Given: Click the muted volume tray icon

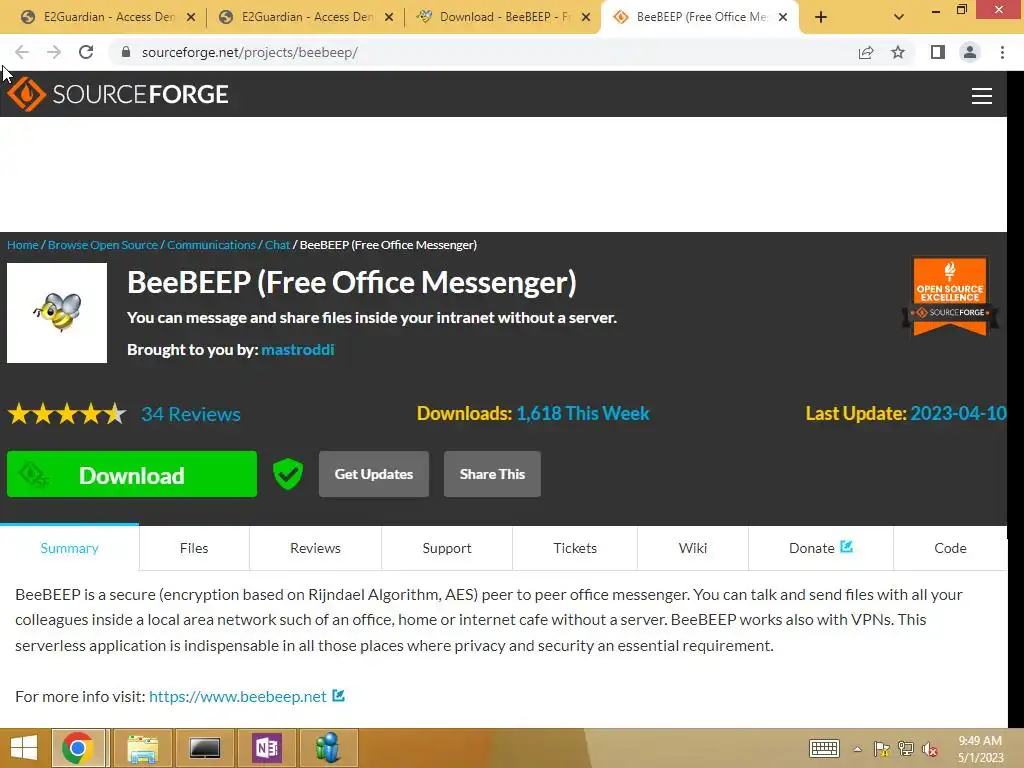Looking at the screenshot, I should 930,750.
